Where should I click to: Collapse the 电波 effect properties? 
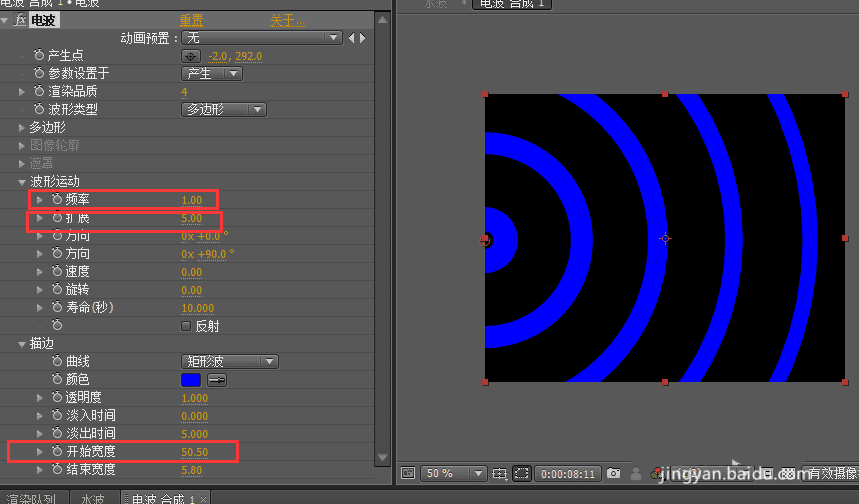pos(4,21)
